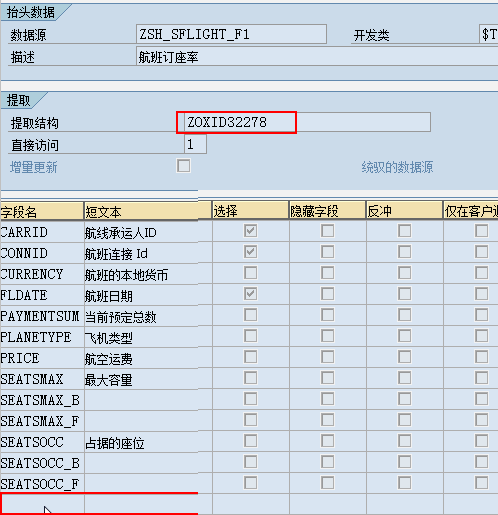
Task: Click short text 最大容量
Action: click(x=108, y=380)
